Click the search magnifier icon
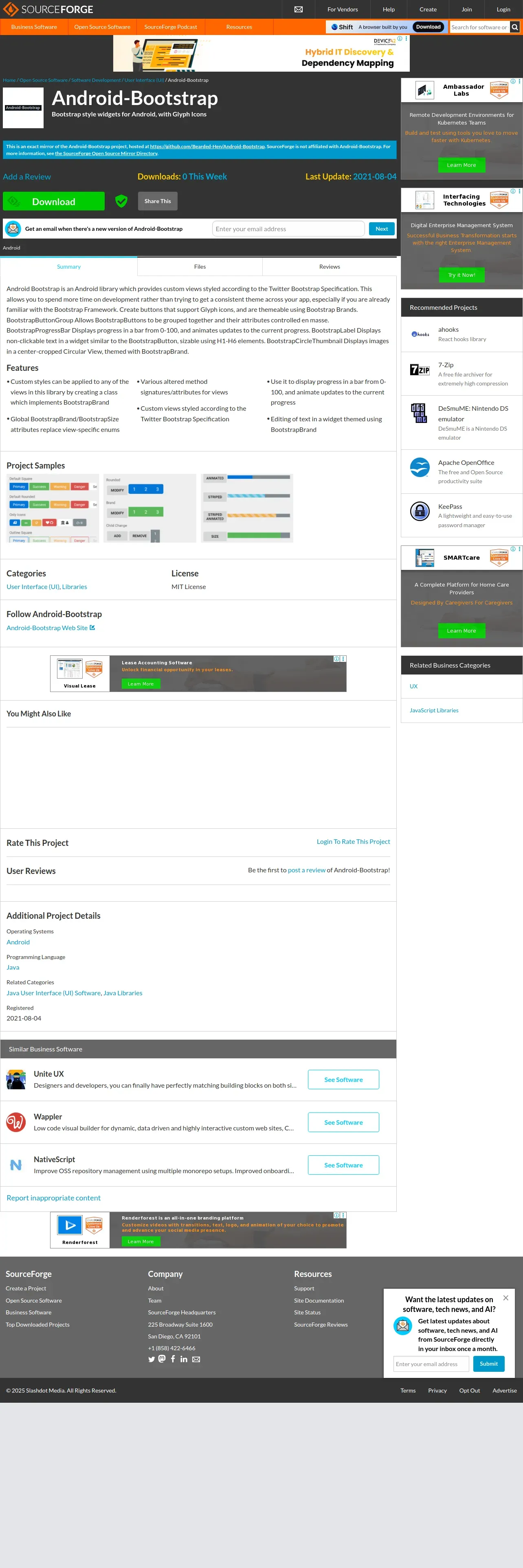 pos(515,27)
